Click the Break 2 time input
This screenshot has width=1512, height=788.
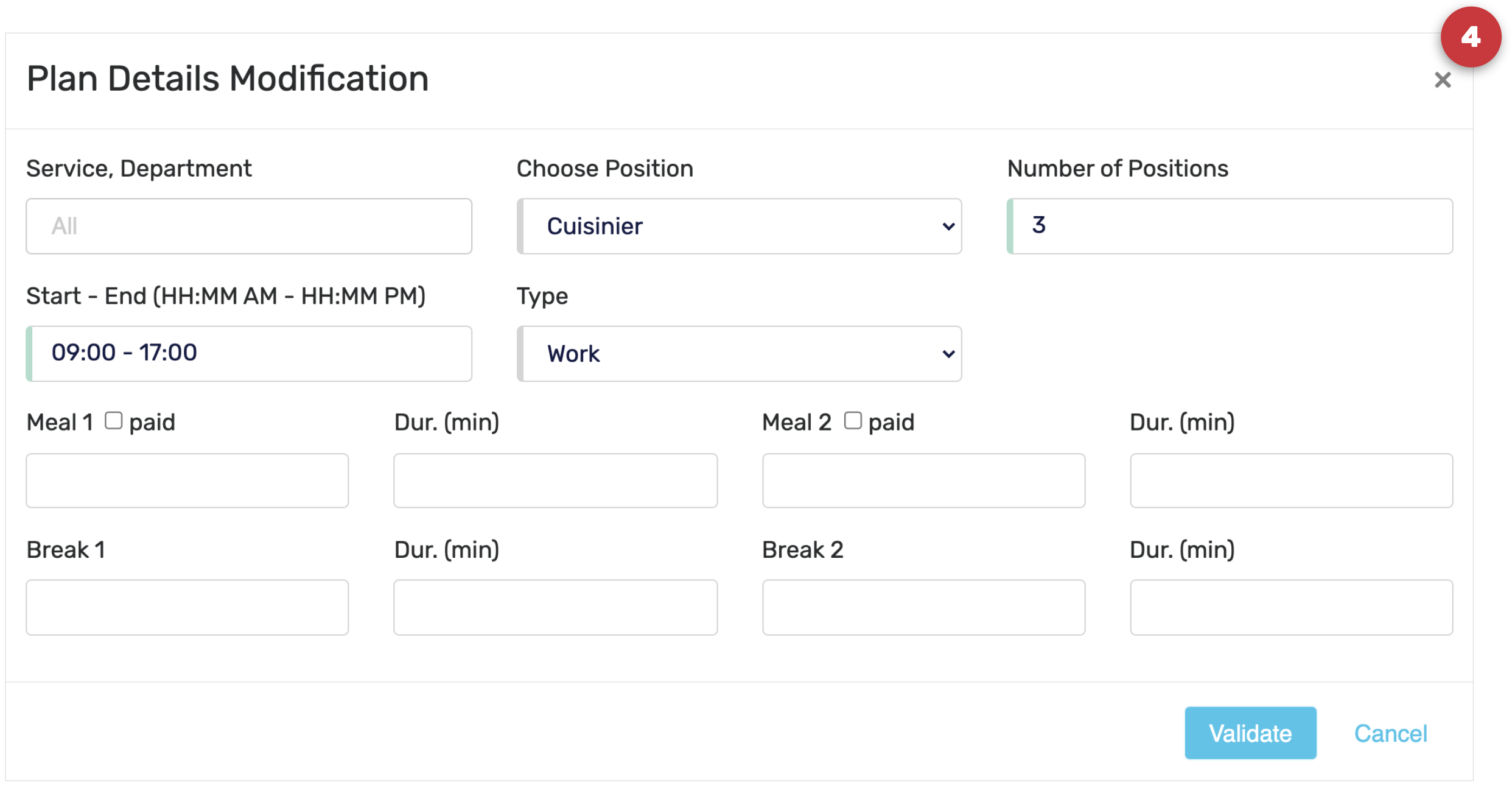click(923, 607)
